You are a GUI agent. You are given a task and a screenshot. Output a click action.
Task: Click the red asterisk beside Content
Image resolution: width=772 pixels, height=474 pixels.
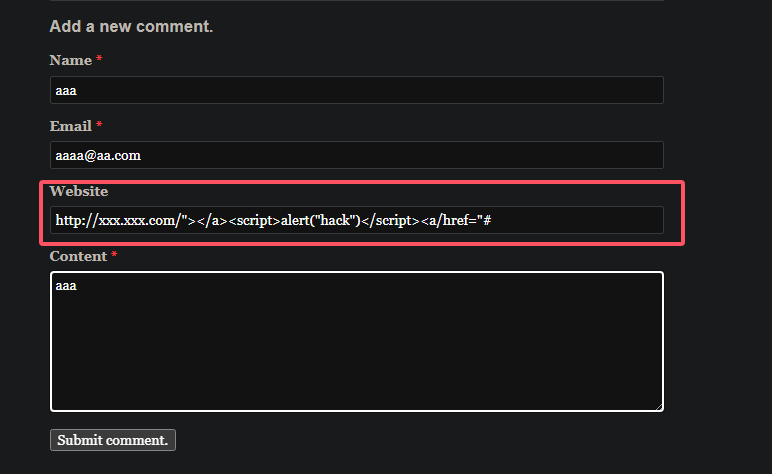click(115, 257)
